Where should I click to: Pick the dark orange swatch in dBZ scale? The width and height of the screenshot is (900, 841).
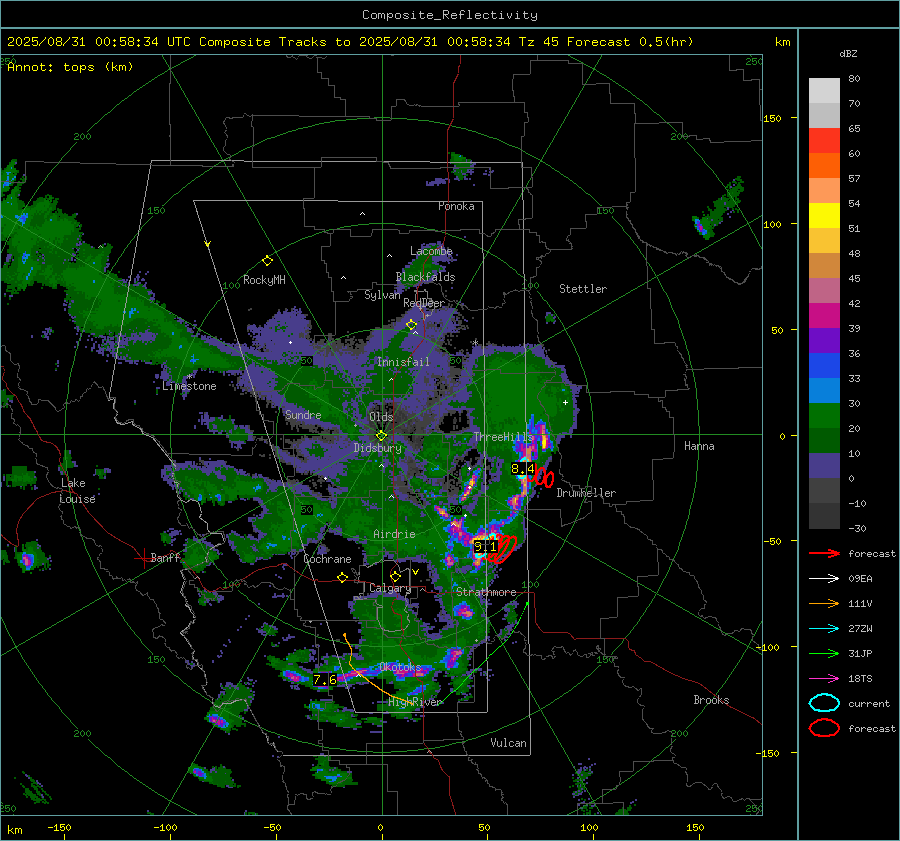[x=824, y=166]
